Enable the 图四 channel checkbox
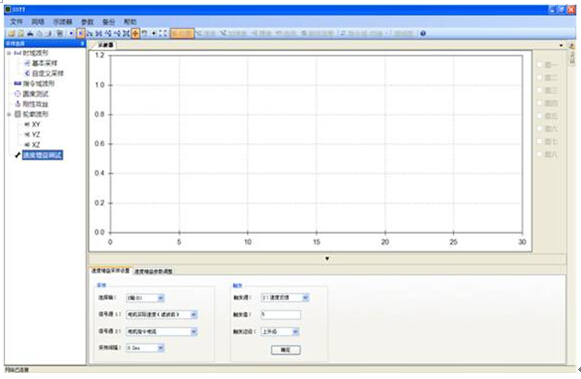The width and height of the screenshot is (581, 379). click(x=540, y=103)
